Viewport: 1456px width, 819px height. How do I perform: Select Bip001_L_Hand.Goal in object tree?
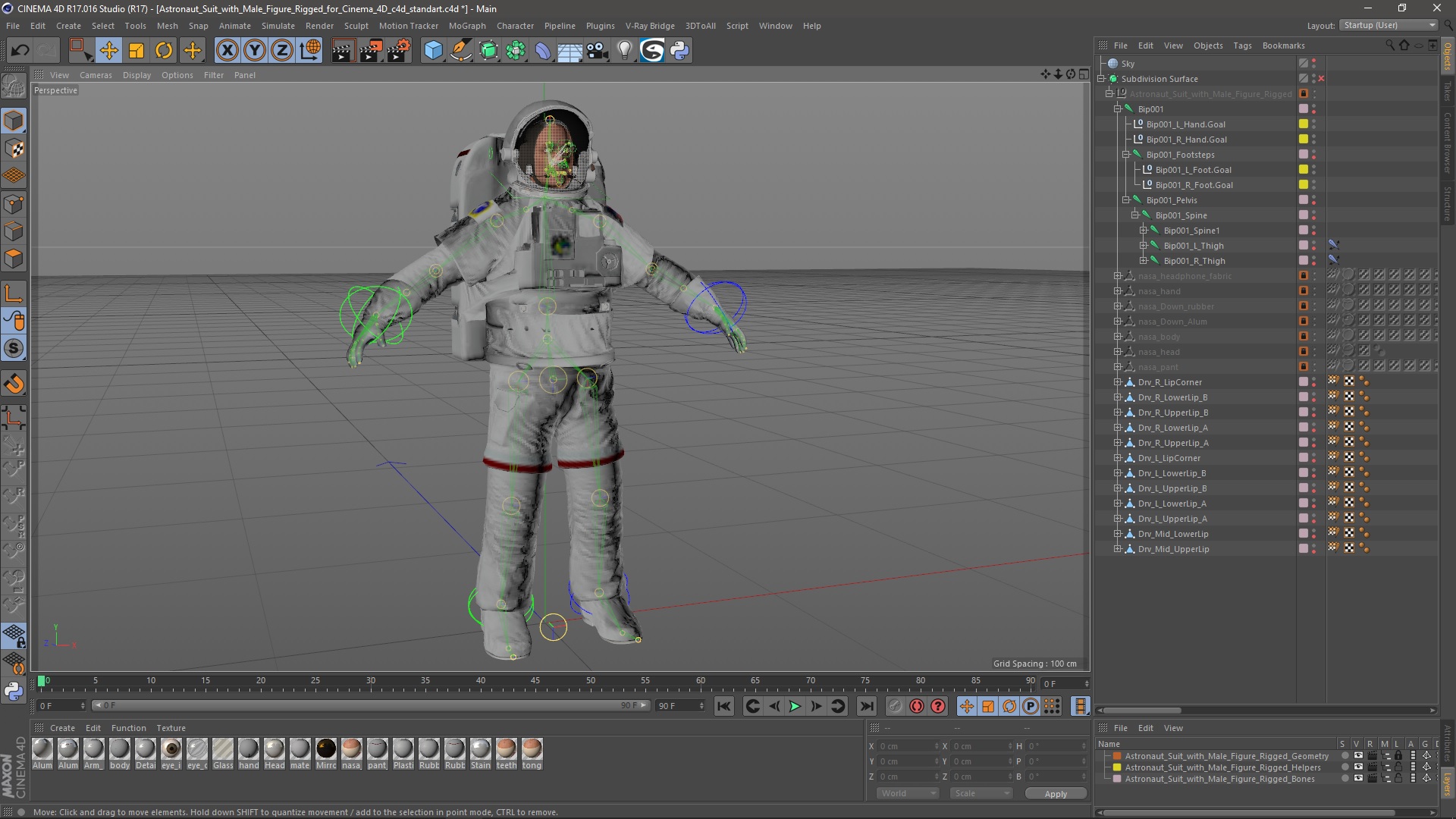[1185, 124]
